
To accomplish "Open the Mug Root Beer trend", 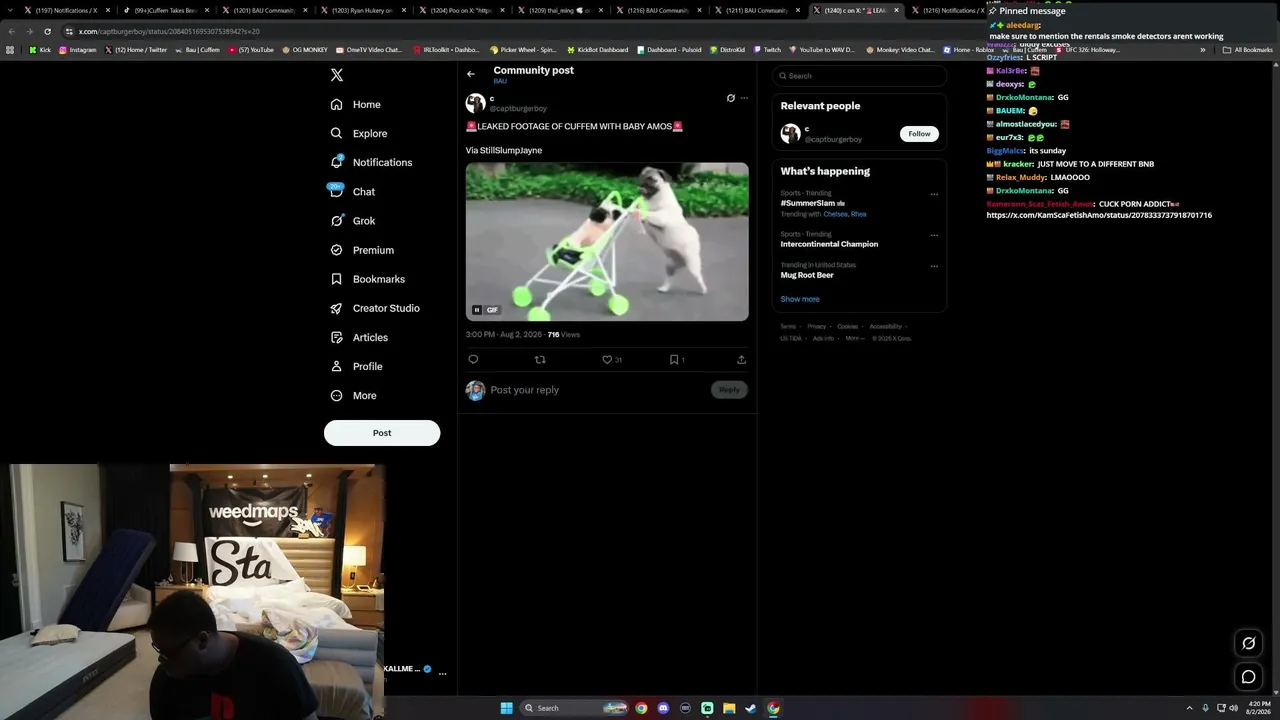I will click(x=807, y=275).
